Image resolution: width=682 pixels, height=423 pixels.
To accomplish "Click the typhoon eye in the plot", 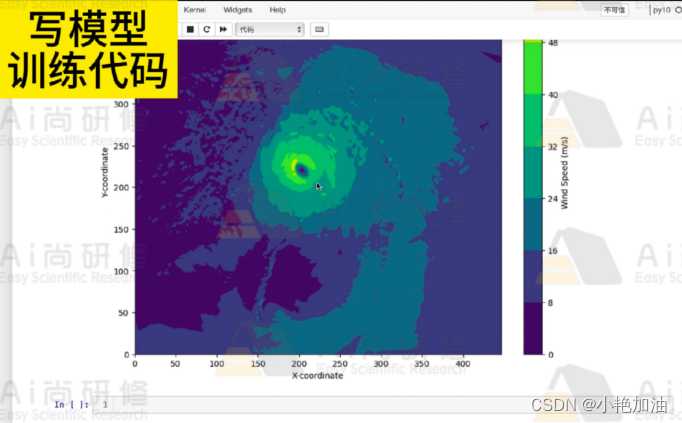I will pos(302,169).
